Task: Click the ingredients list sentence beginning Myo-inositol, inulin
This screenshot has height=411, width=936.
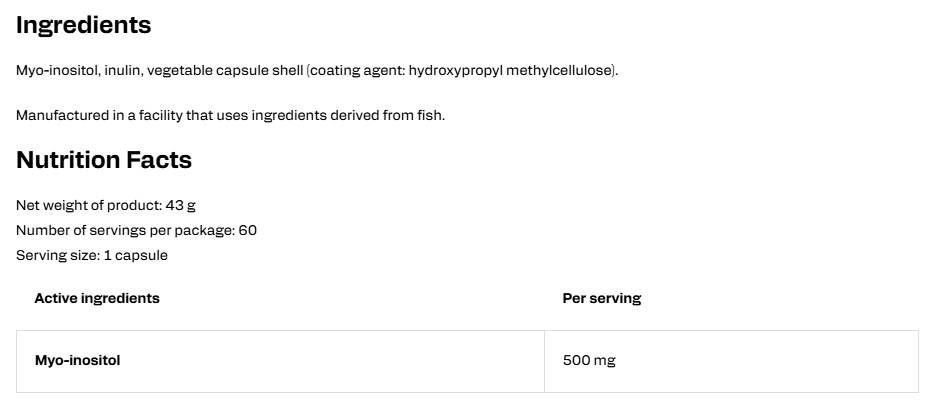Action: (317, 70)
